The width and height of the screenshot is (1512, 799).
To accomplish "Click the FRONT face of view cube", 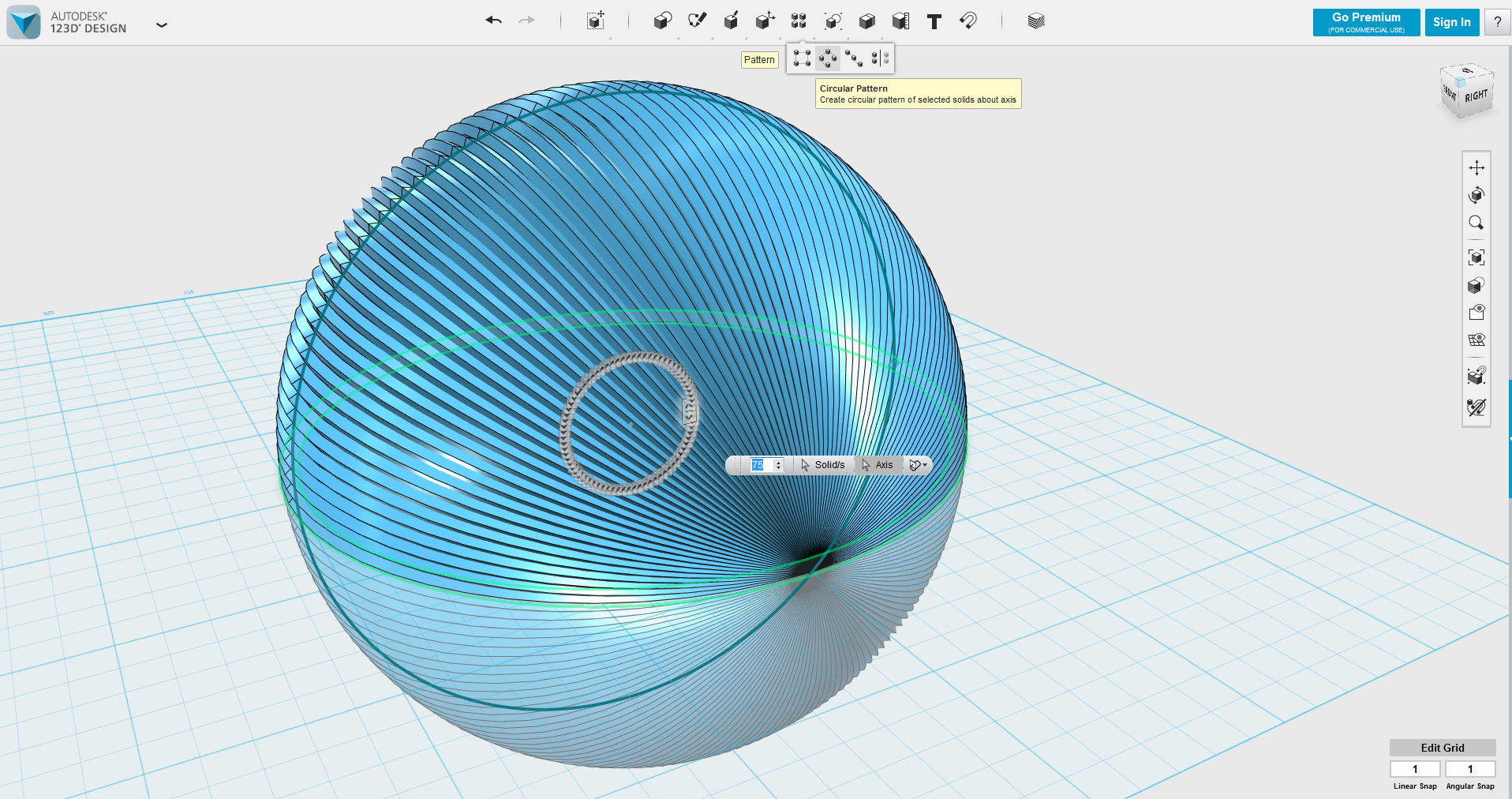I will (1450, 92).
